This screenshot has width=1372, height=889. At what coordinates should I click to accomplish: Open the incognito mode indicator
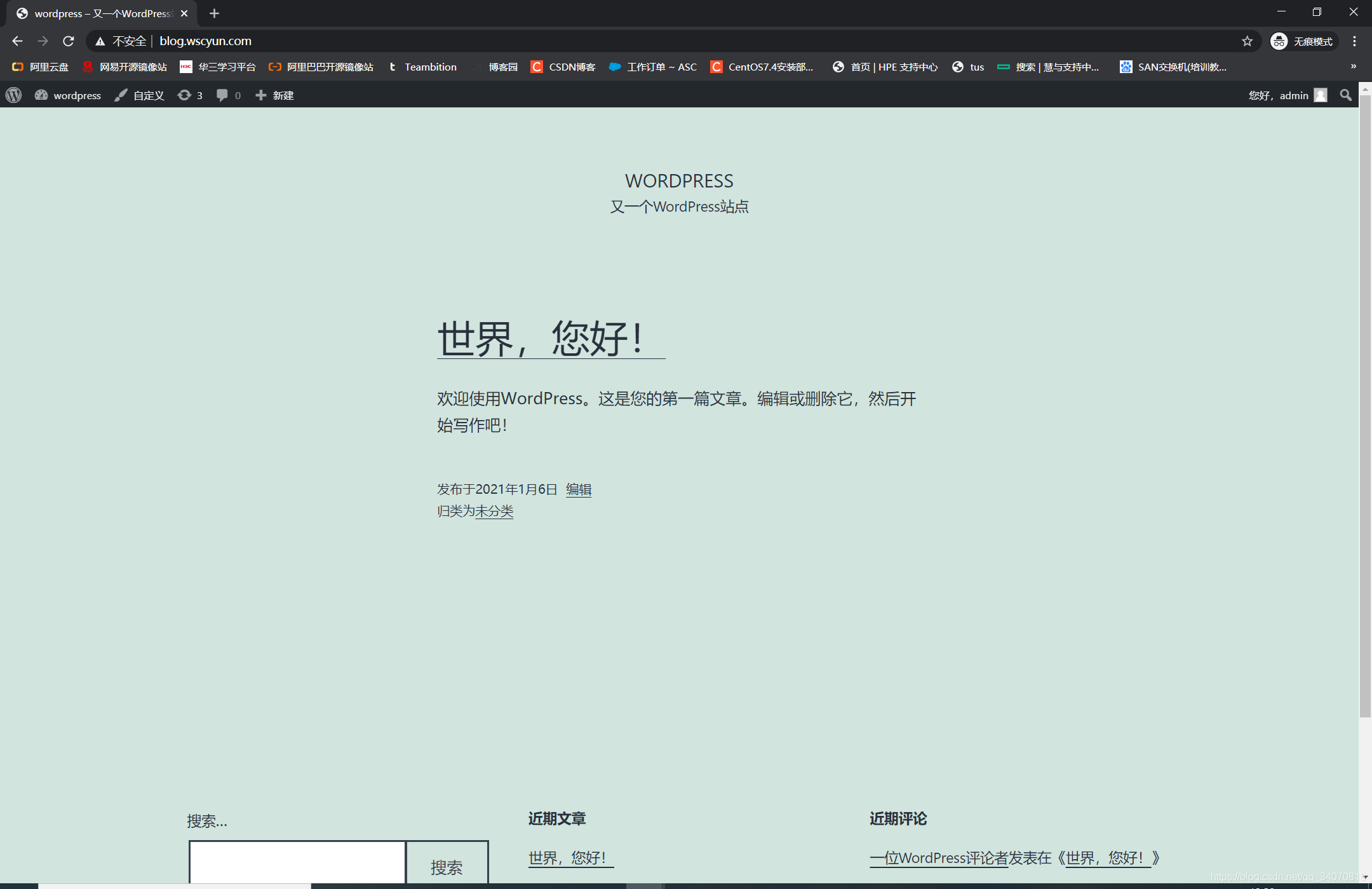[x=1303, y=41]
